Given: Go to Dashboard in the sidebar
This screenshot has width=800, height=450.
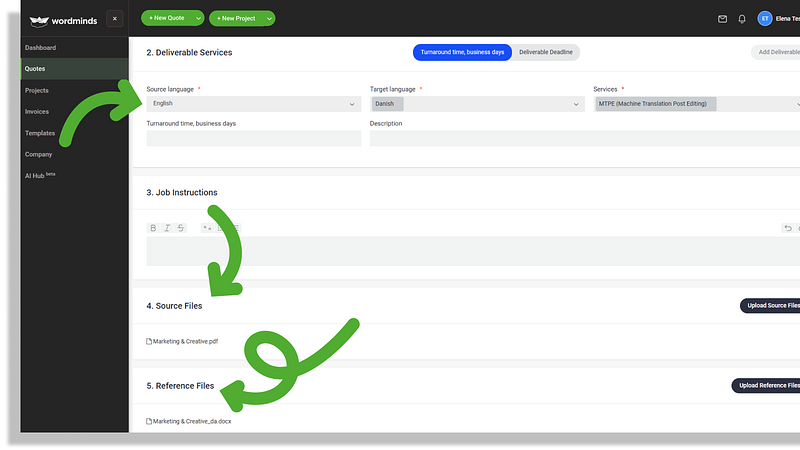Looking at the screenshot, I should pos(41,48).
